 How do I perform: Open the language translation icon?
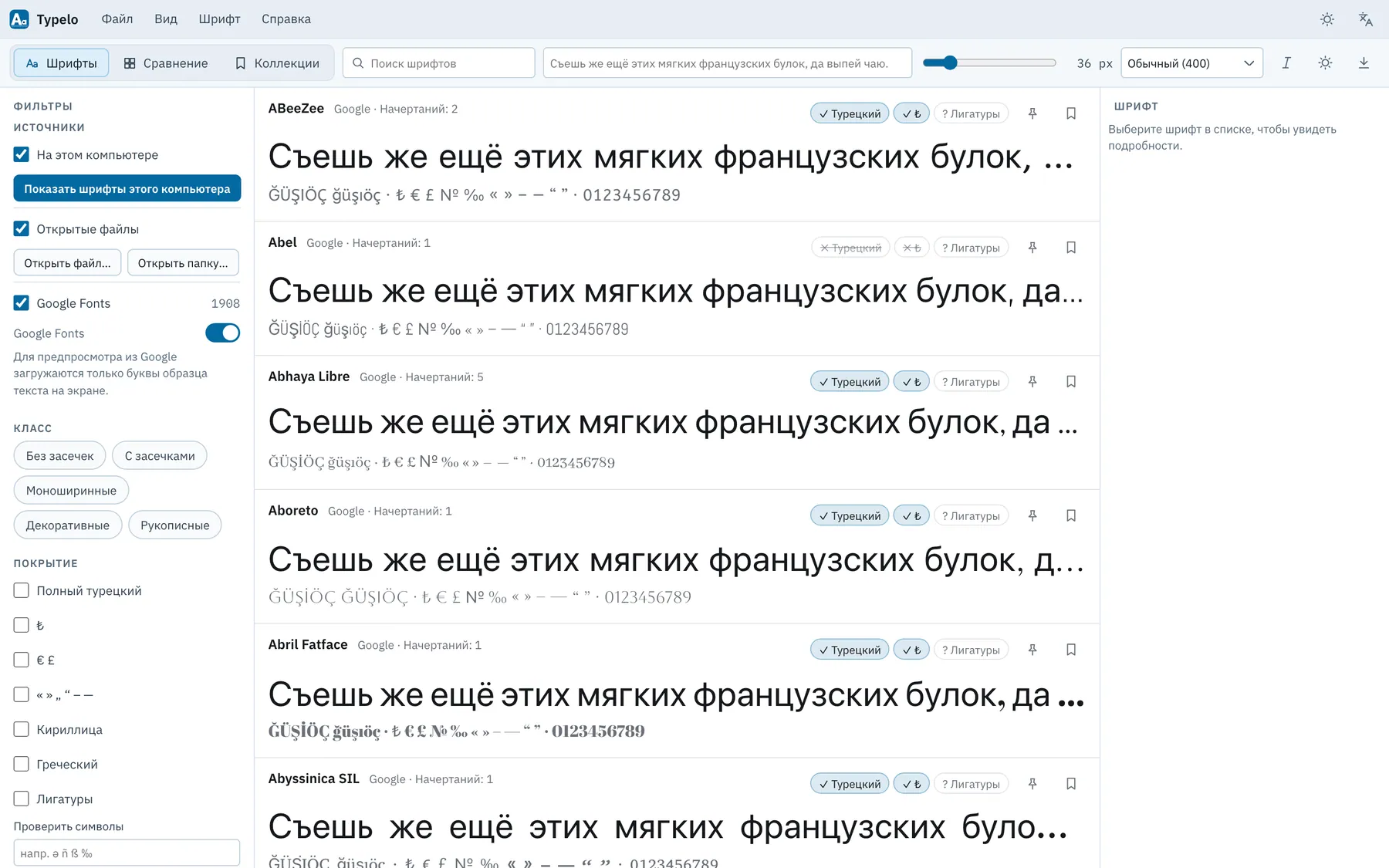point(1366,19)
